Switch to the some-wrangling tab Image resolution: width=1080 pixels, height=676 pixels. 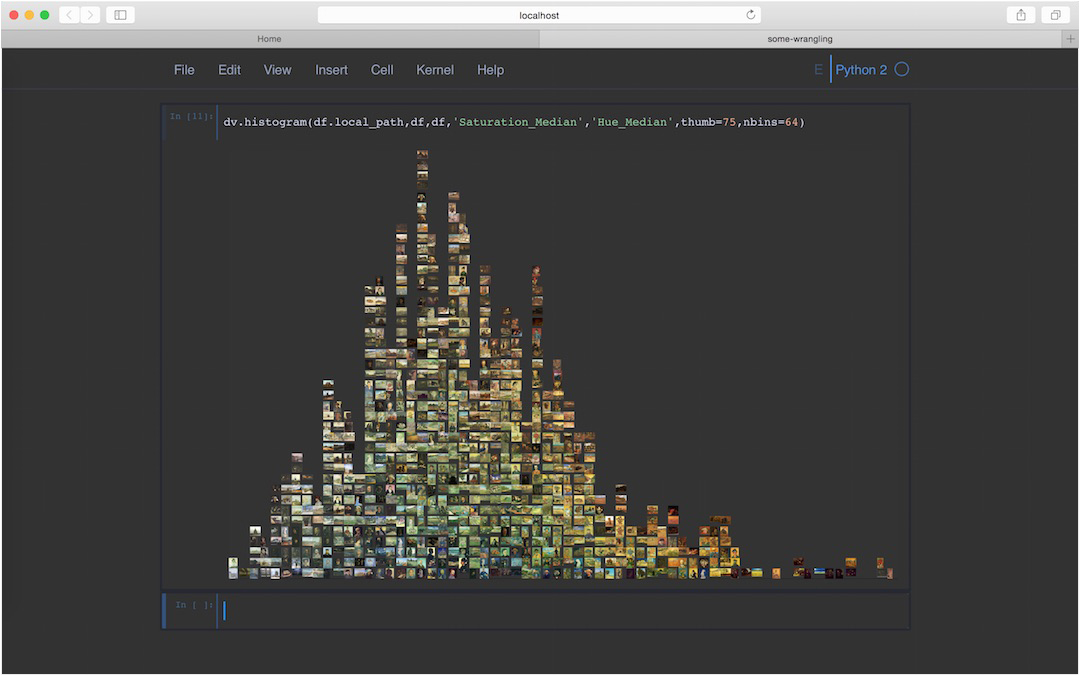pyautogui.click(x=800, y=39)
